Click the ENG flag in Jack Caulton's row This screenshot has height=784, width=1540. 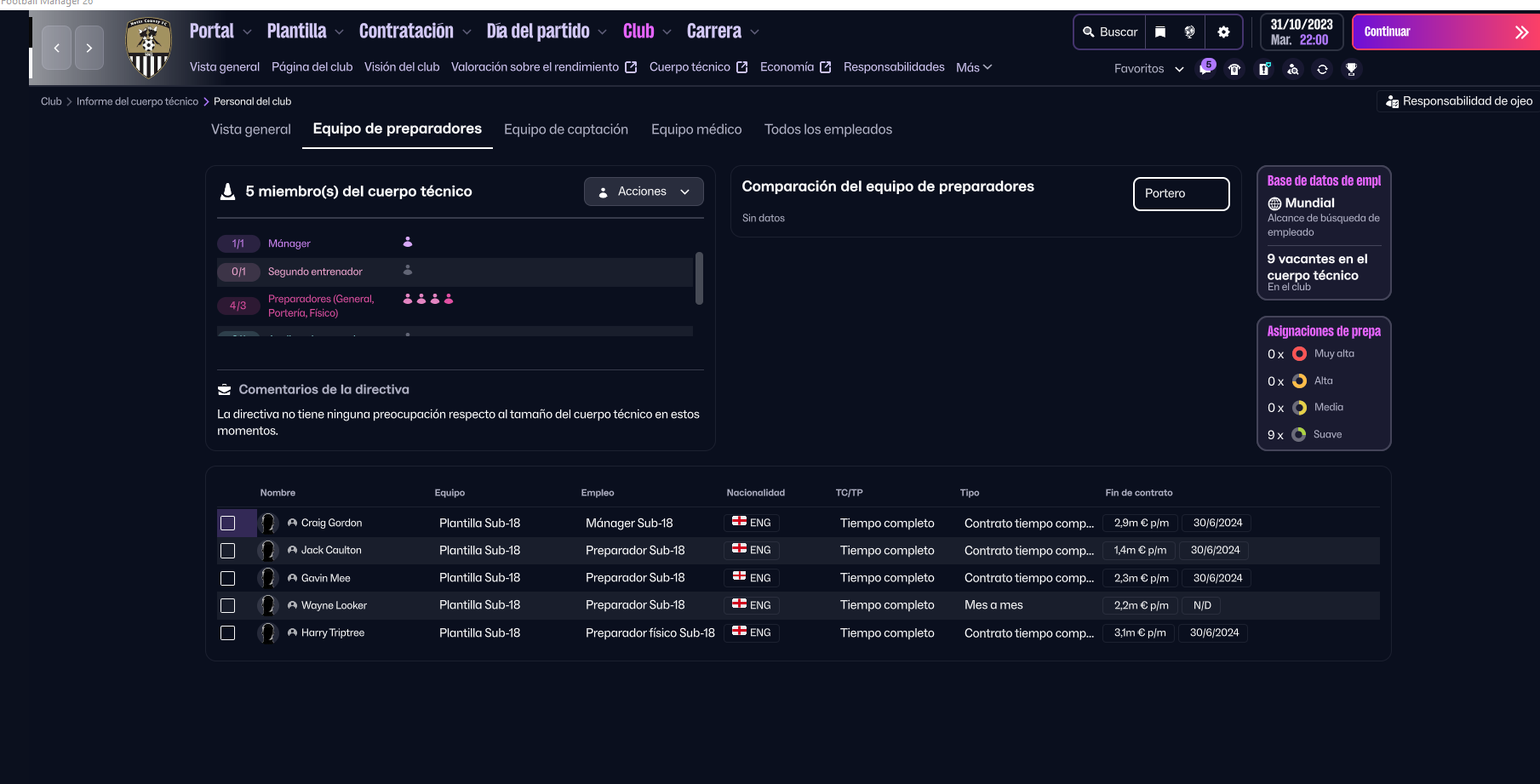(x=739, y=549)
